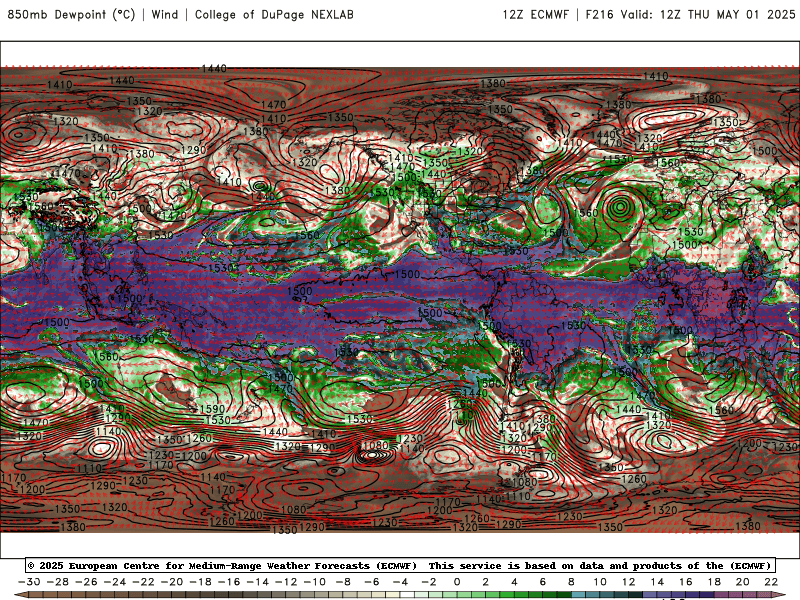Viewport: 800px width, 600px height.
Task: Click the '-20' dewpoint scale label
Action: 172,582
